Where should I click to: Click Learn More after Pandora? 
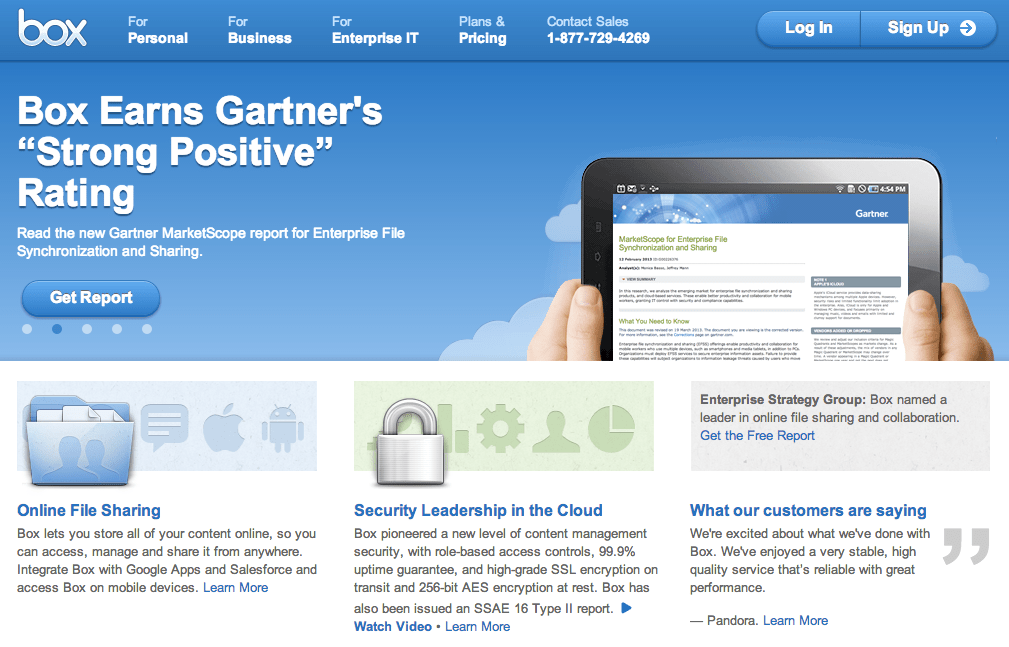795,621
